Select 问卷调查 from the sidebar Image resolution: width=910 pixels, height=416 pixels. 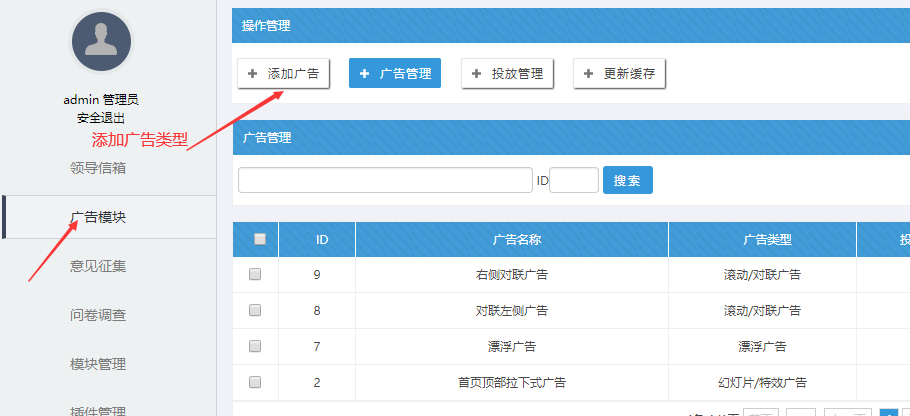(98, 315)
